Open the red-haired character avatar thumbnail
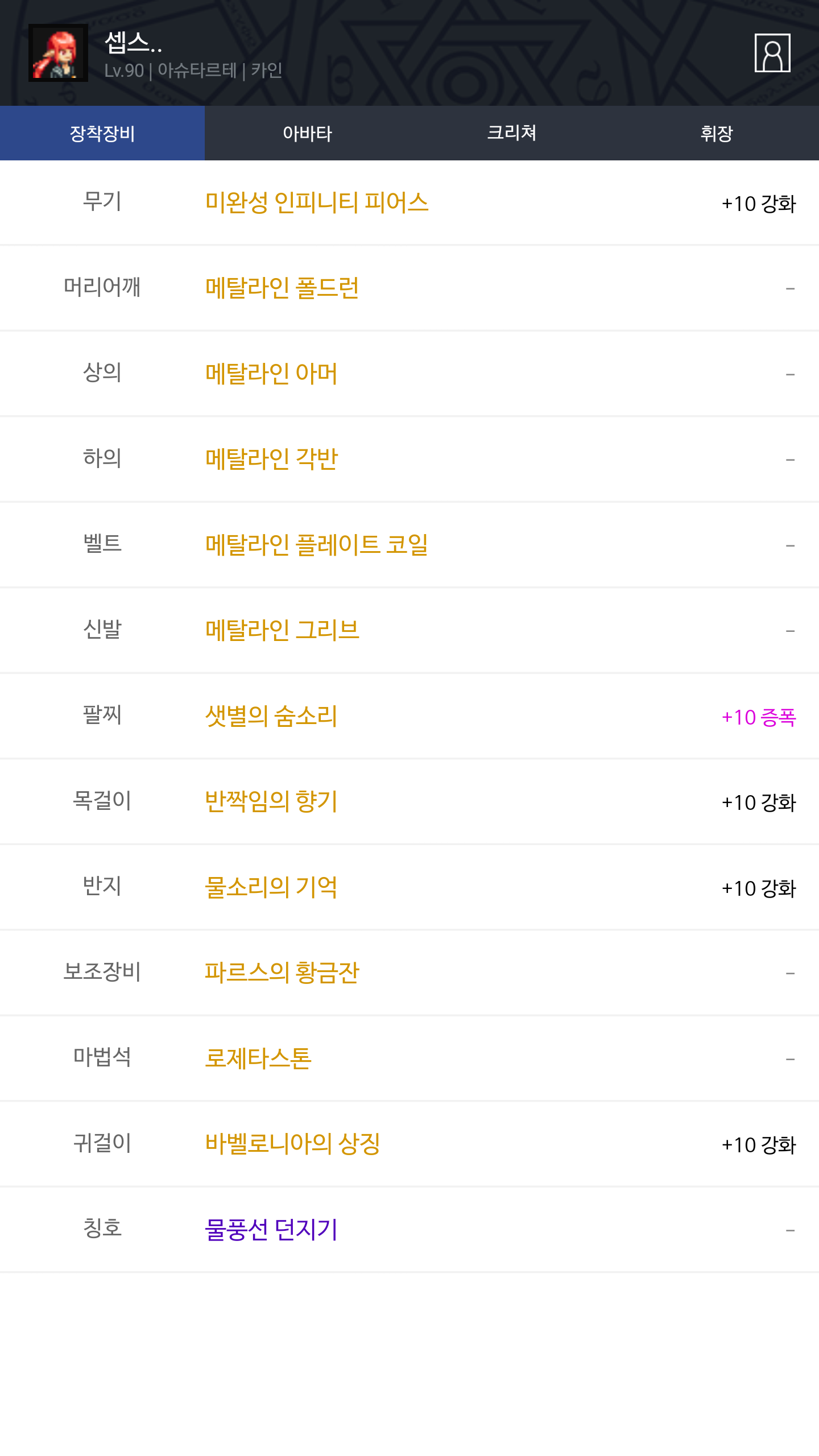Image resolution: width=819 pixels, height=1456 pixels. coord(58,53)
